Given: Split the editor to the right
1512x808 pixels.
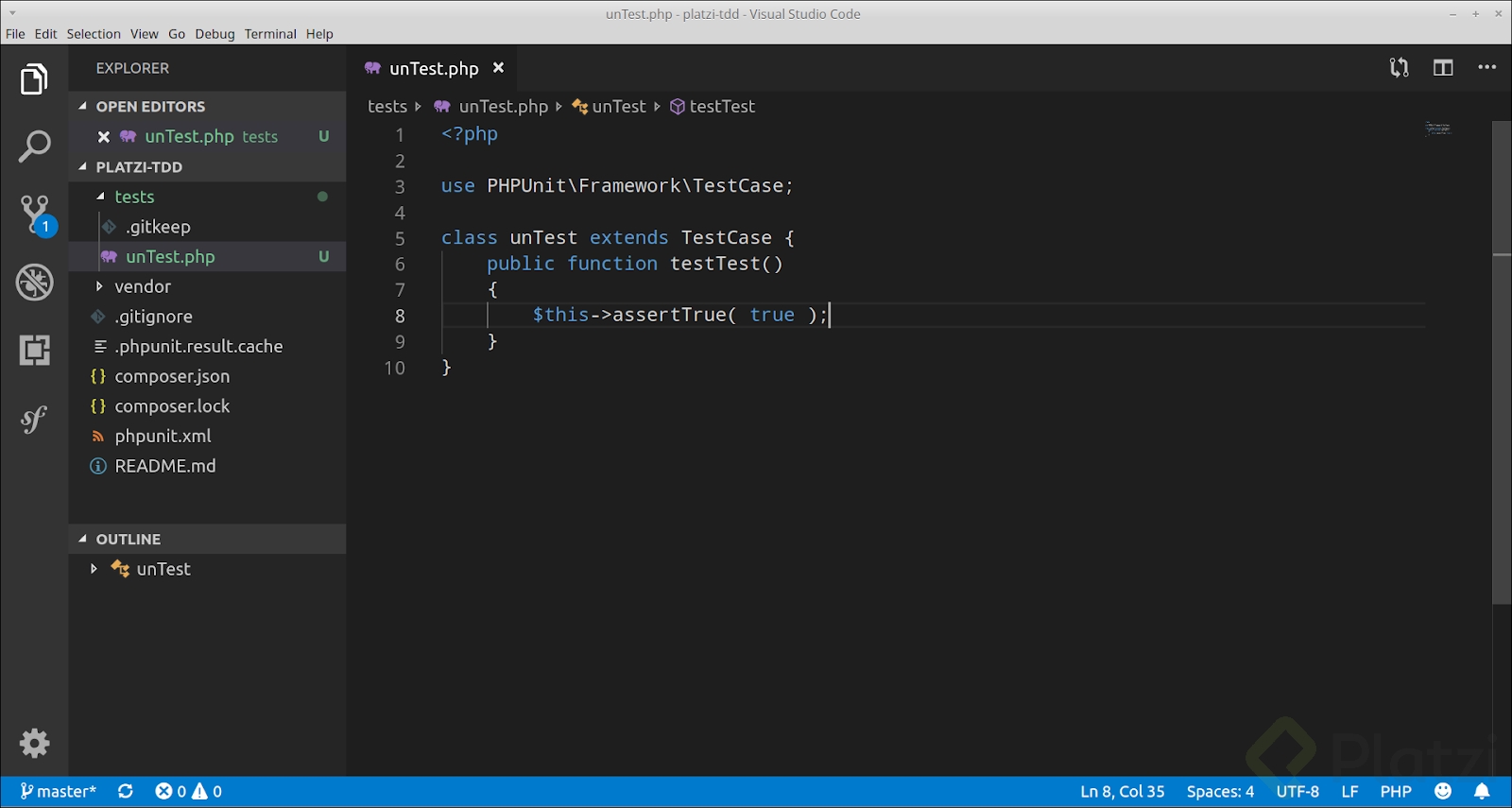Looking at the screenshot, I should [x=1443, y=68].
